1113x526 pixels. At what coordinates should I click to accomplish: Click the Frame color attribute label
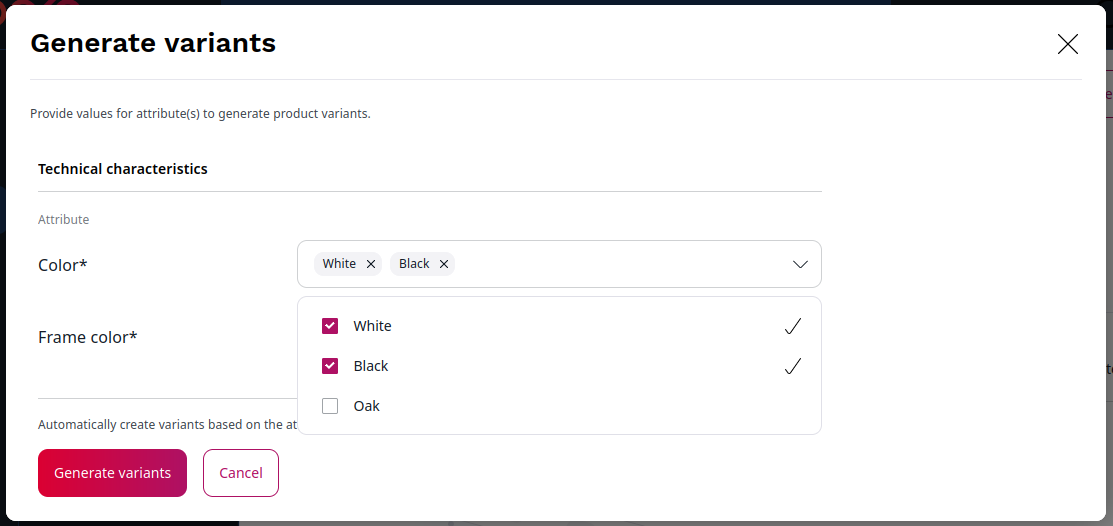pos(87,337)
